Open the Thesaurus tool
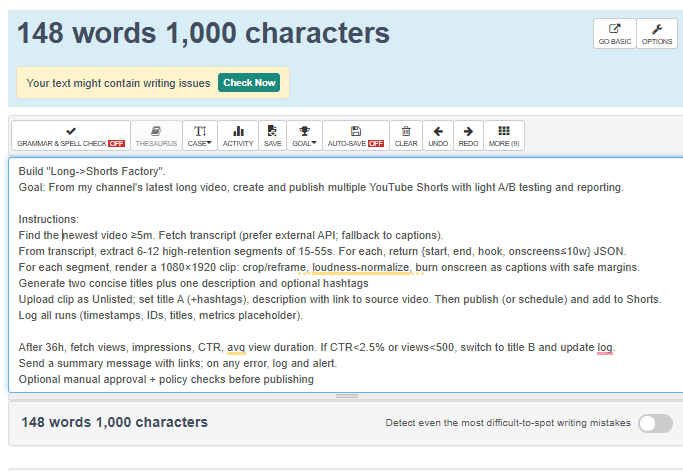Screen dimensions: 683x471 pyautogui.click(x=156, y=136)
